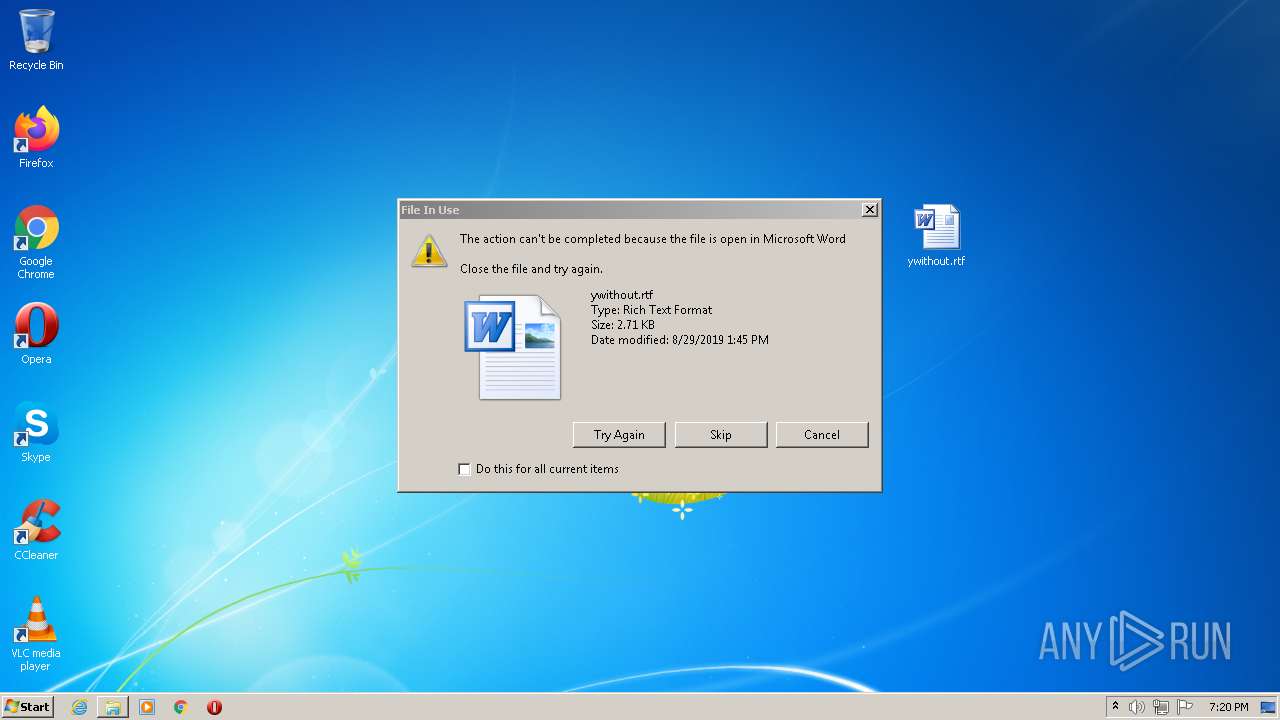Open Windows Explorer from the taskbar

(112, 707)
